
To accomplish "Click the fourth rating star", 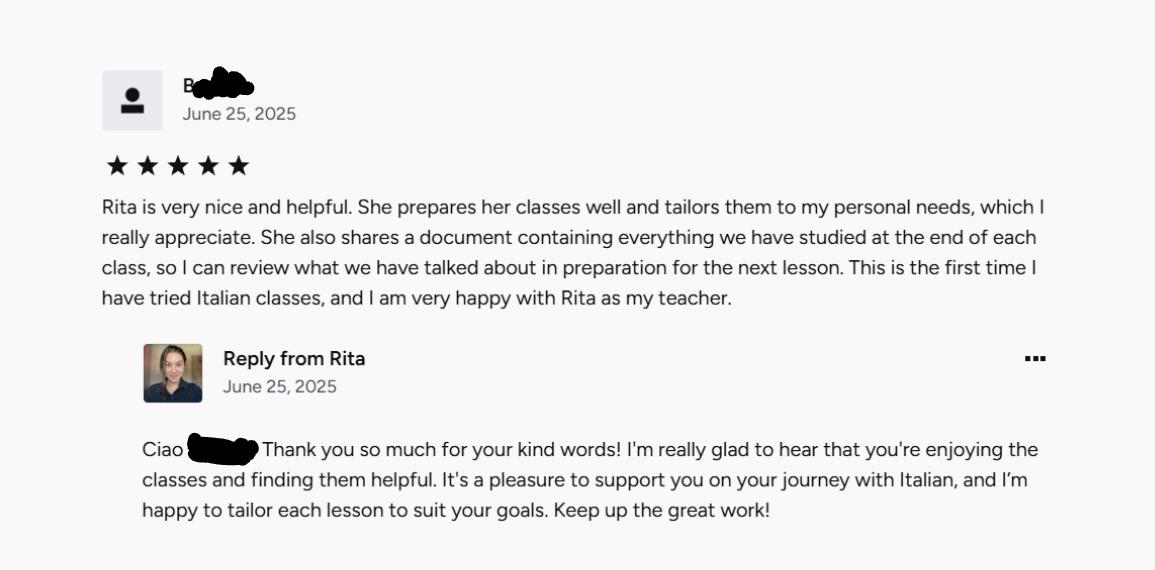I will 208,166.
